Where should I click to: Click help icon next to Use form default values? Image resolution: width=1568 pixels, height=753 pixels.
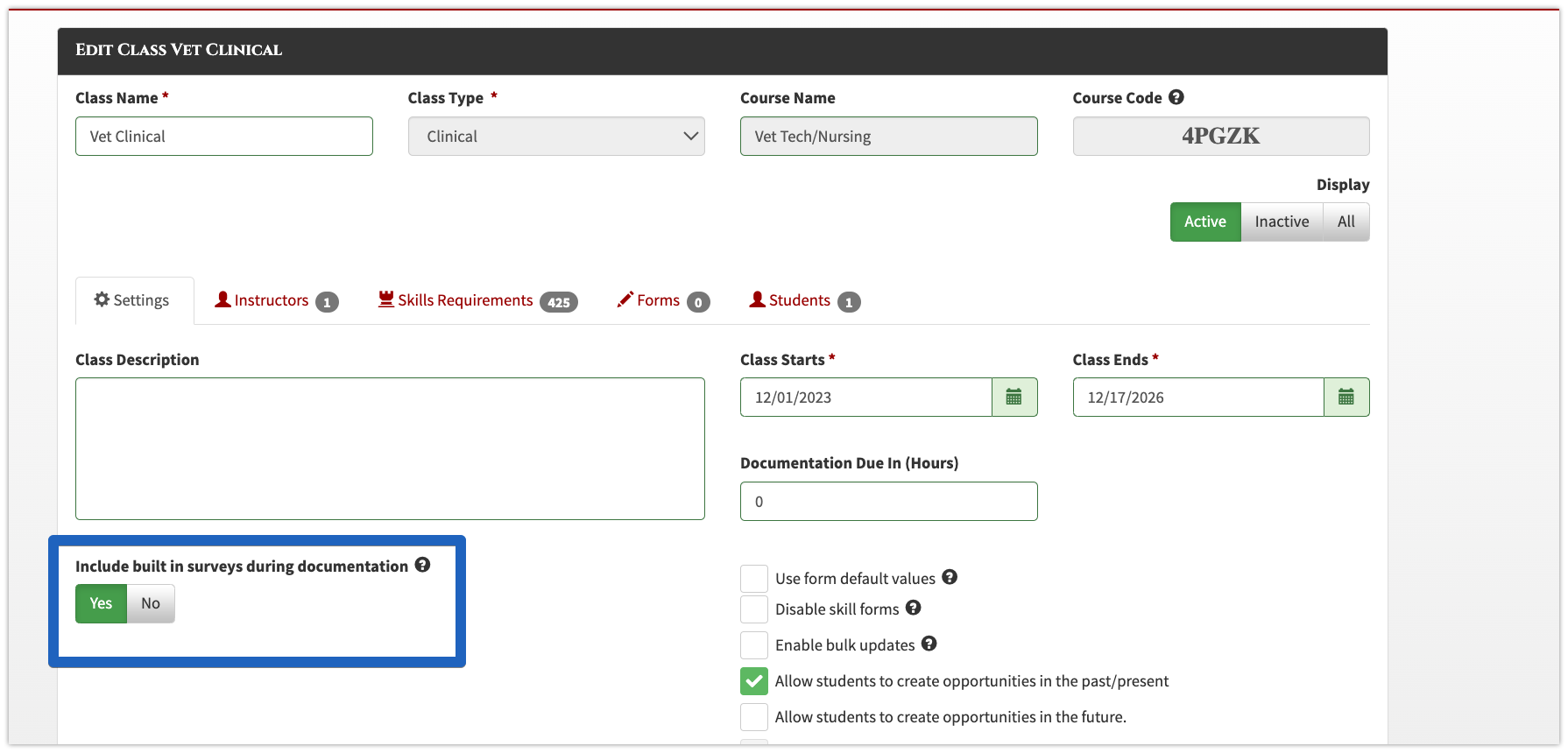tap(950, 577)
